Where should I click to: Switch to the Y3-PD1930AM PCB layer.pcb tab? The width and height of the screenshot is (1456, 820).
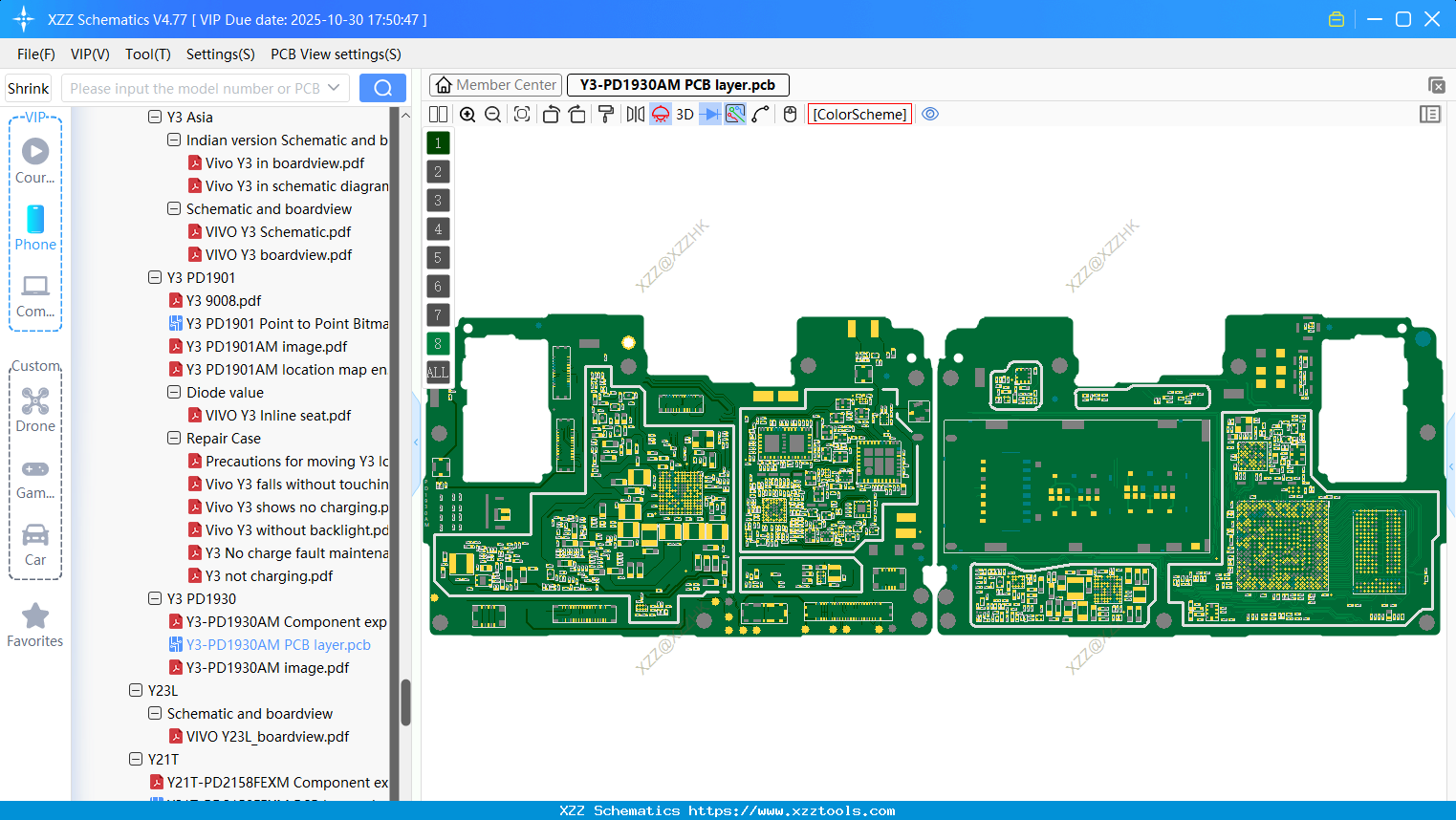(x=678, y=85)
